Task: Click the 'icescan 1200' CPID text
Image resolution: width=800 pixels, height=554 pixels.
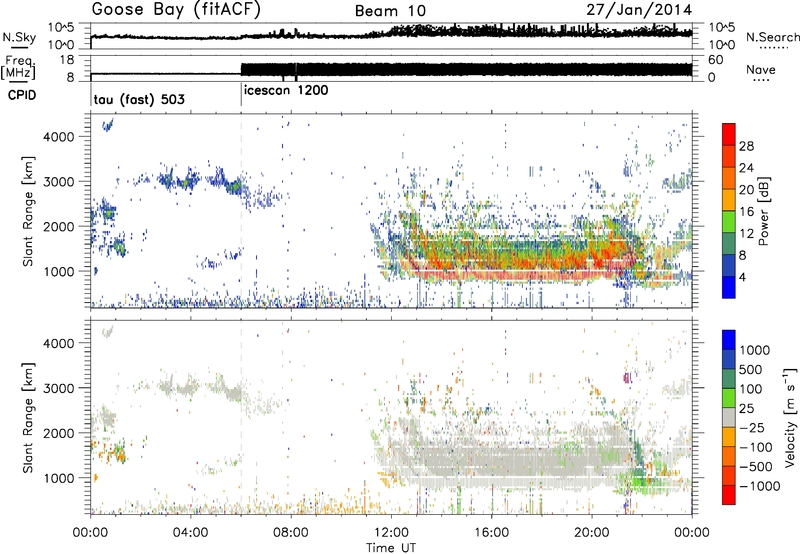Action: [286, 91]
